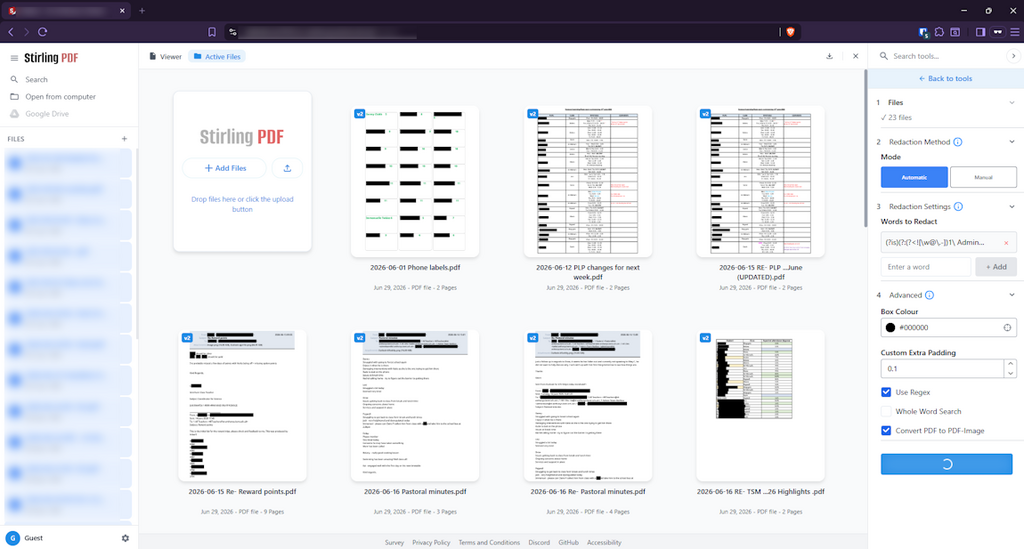Collapse Redaction Method section chevron

1012,142
